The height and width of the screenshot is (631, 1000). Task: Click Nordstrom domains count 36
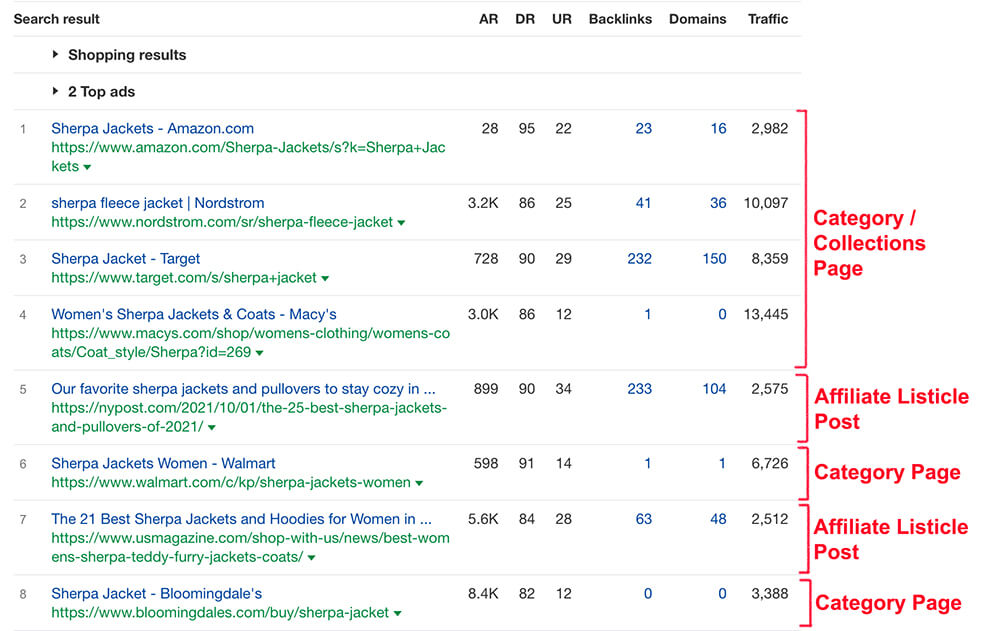[718, 203]
